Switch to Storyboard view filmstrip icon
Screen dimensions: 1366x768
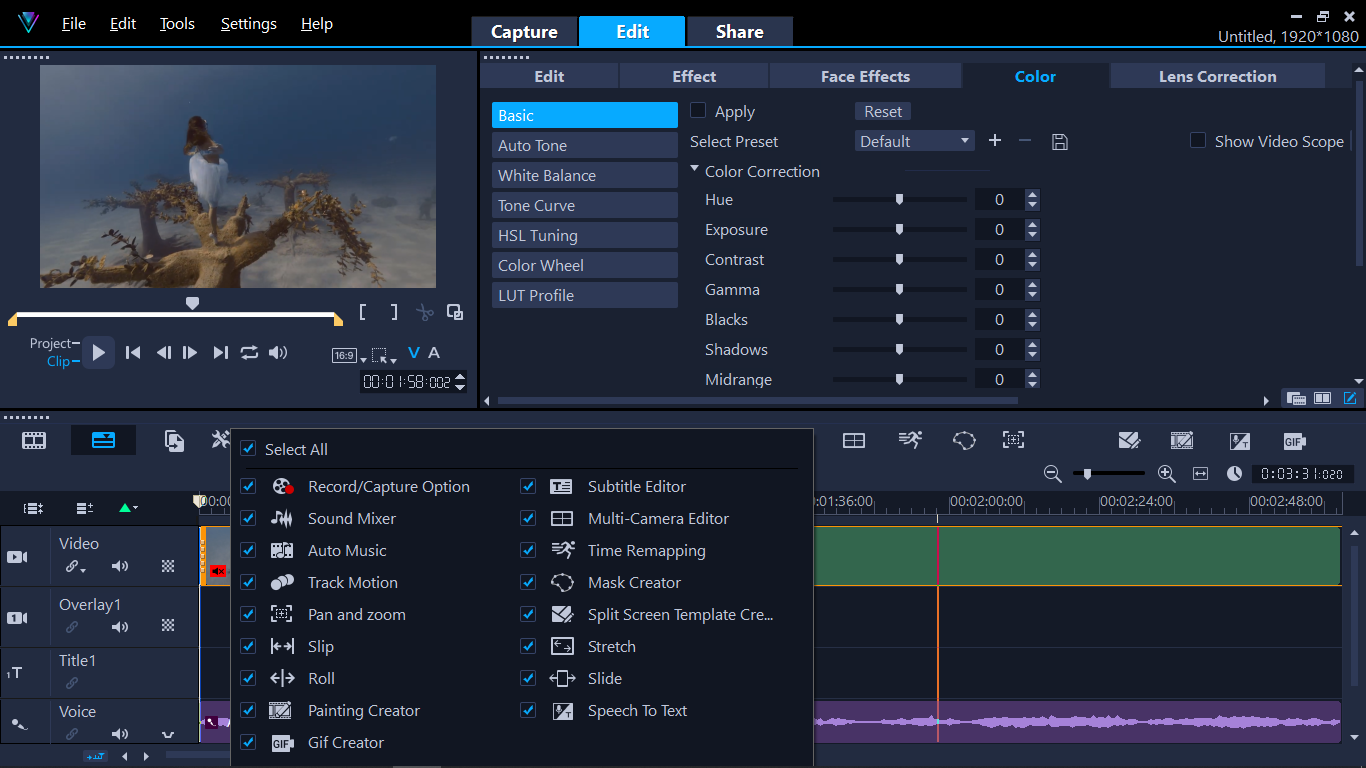[34, 440]
